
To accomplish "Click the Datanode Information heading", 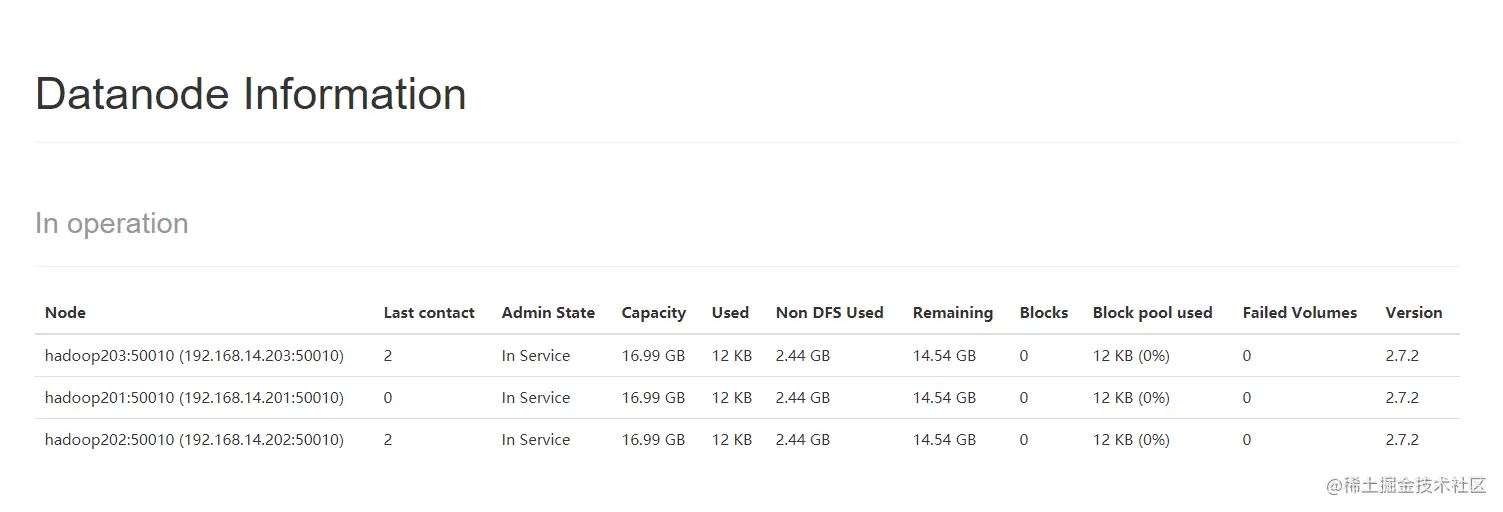I will (251, 94).
